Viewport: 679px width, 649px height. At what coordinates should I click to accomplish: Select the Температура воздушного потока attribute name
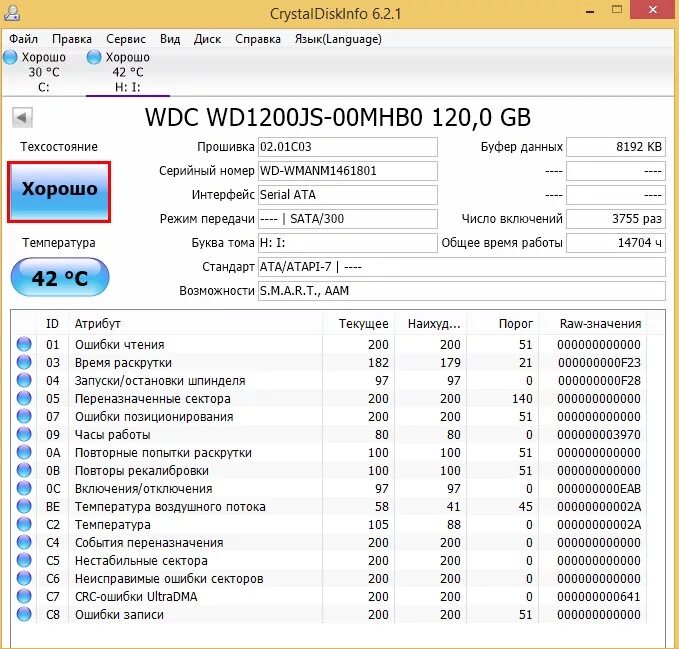[170, 507]
